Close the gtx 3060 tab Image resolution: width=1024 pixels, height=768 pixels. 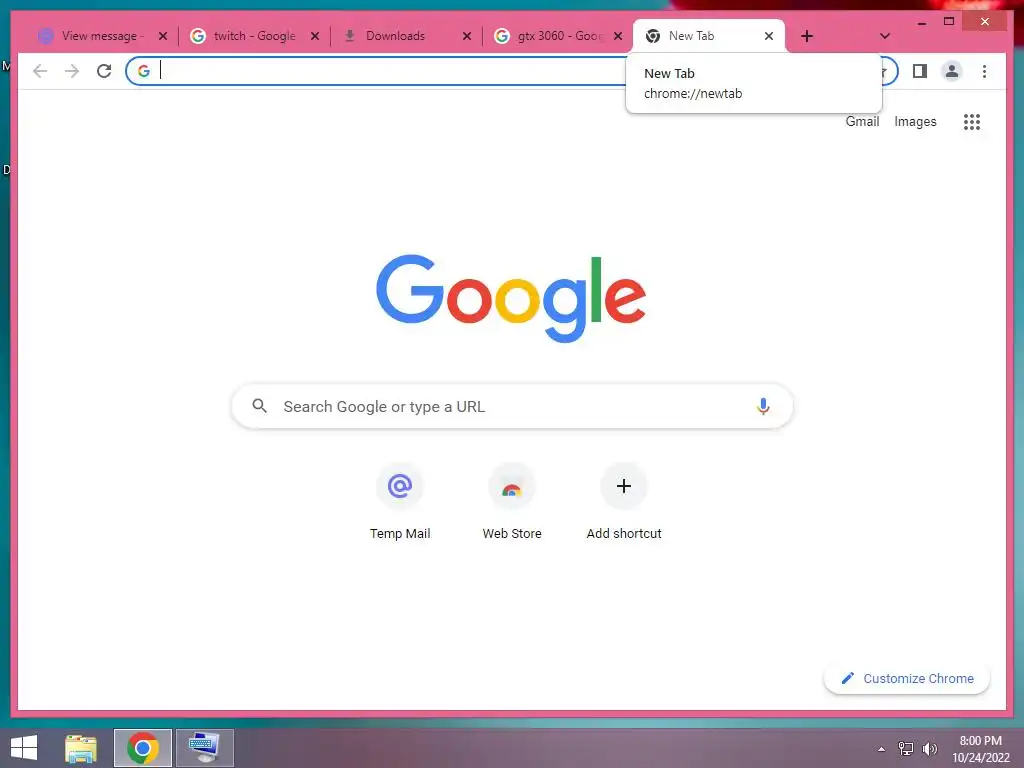(618, 37)
